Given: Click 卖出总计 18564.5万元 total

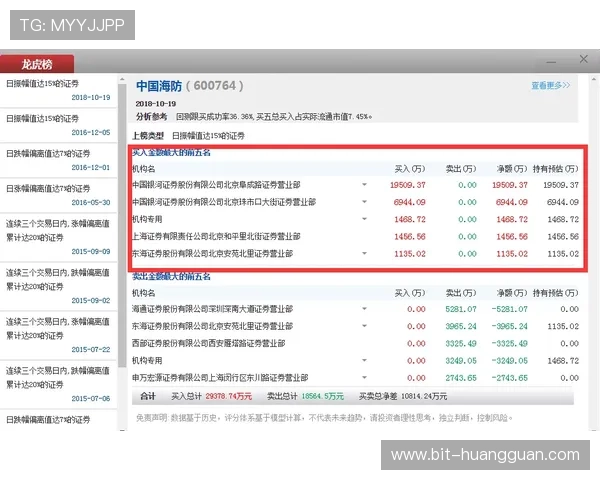Looking at the screenshot, I should [305, 396].
